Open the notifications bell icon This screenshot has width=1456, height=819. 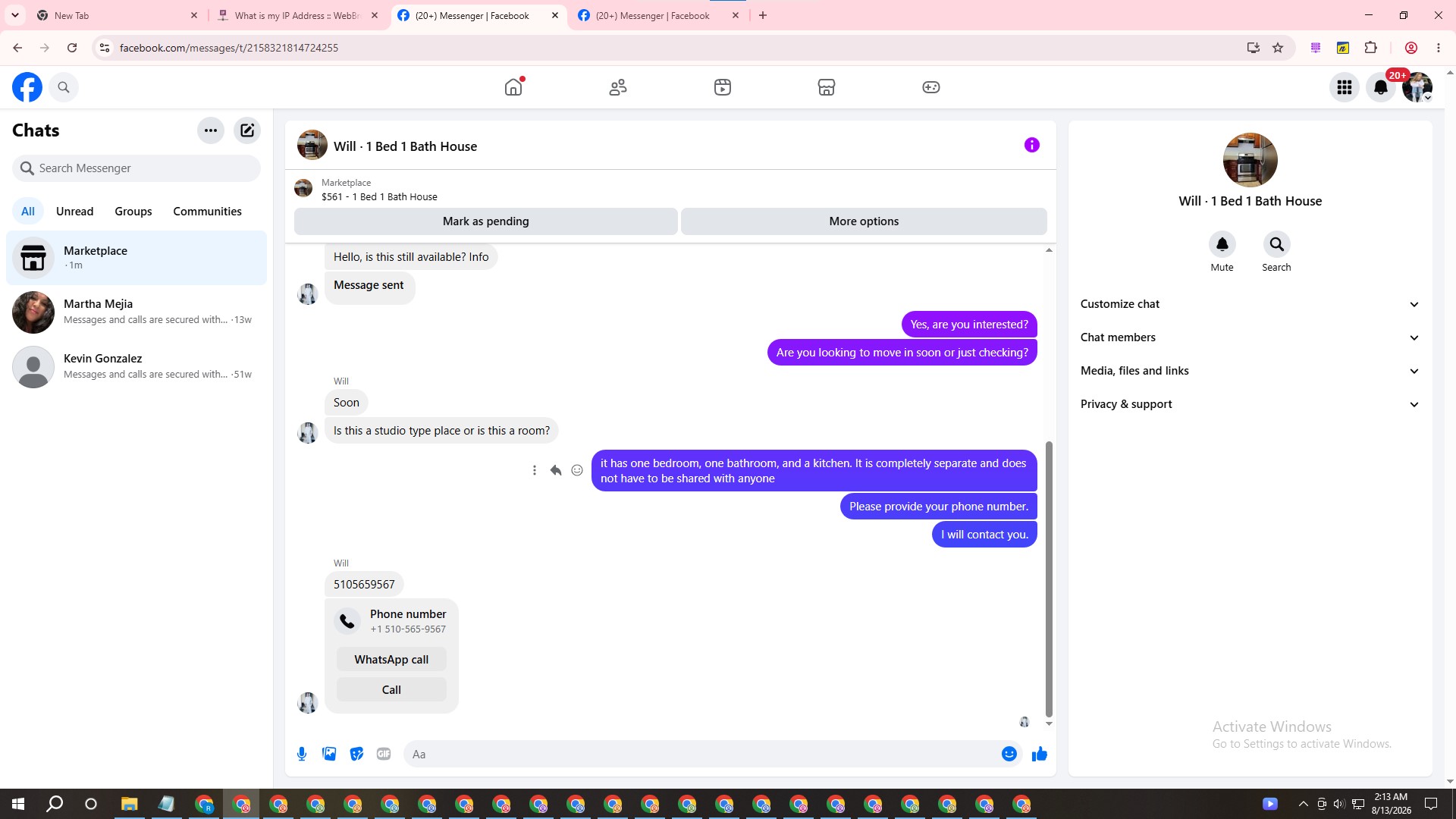(1381, 87)
